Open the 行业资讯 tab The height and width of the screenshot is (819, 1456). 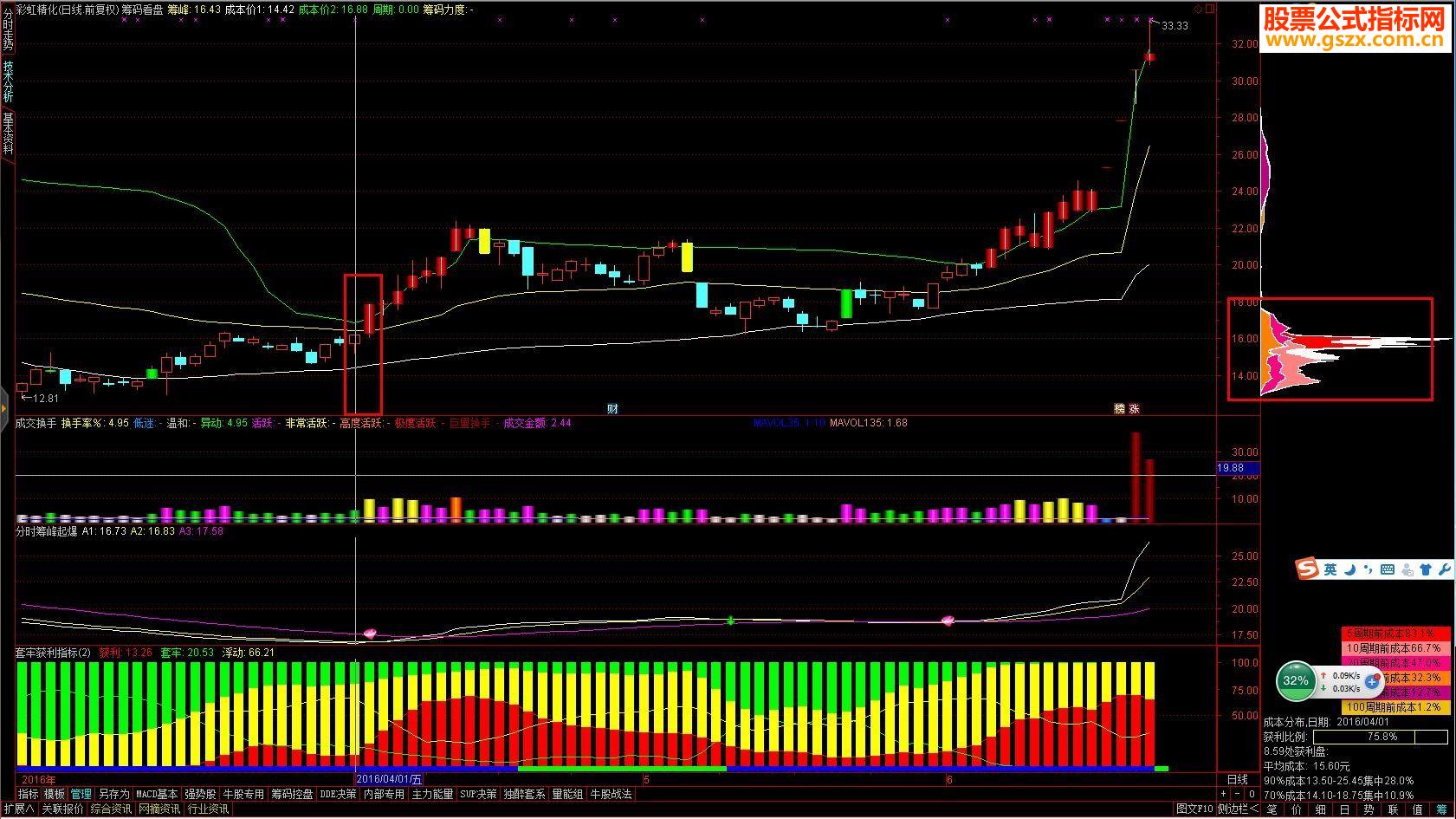tap(208, 809)
